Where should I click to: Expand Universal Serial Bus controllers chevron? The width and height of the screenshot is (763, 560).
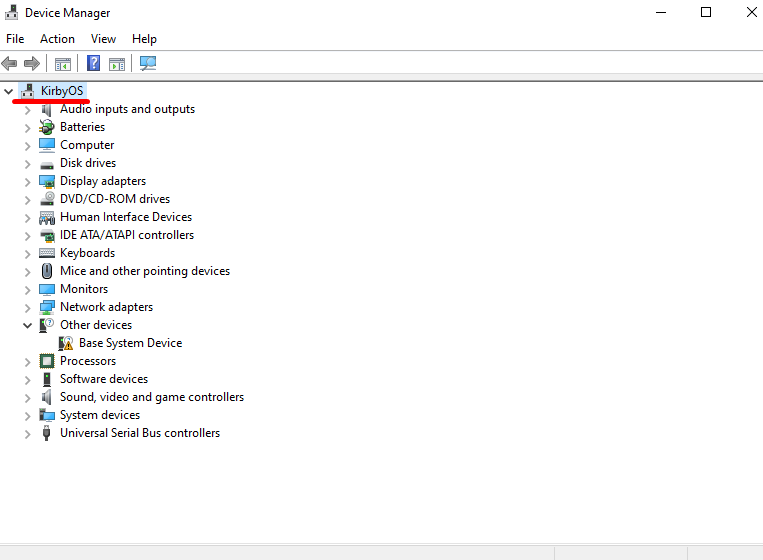point(28,434)
